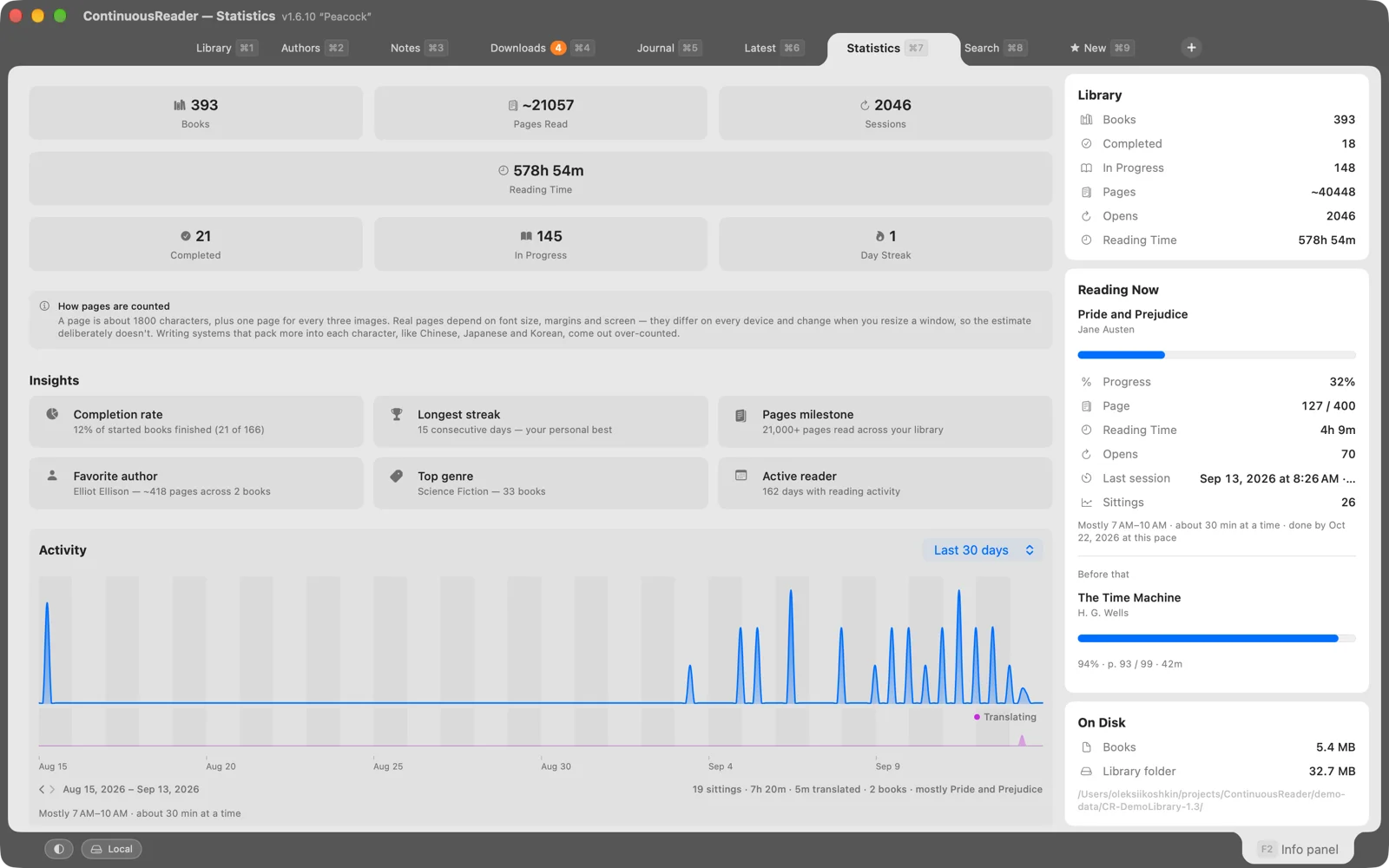The height and width of the screenshot is (868, 1389).
Task: Click the Translating legend dot
Action: click(977, 717)
